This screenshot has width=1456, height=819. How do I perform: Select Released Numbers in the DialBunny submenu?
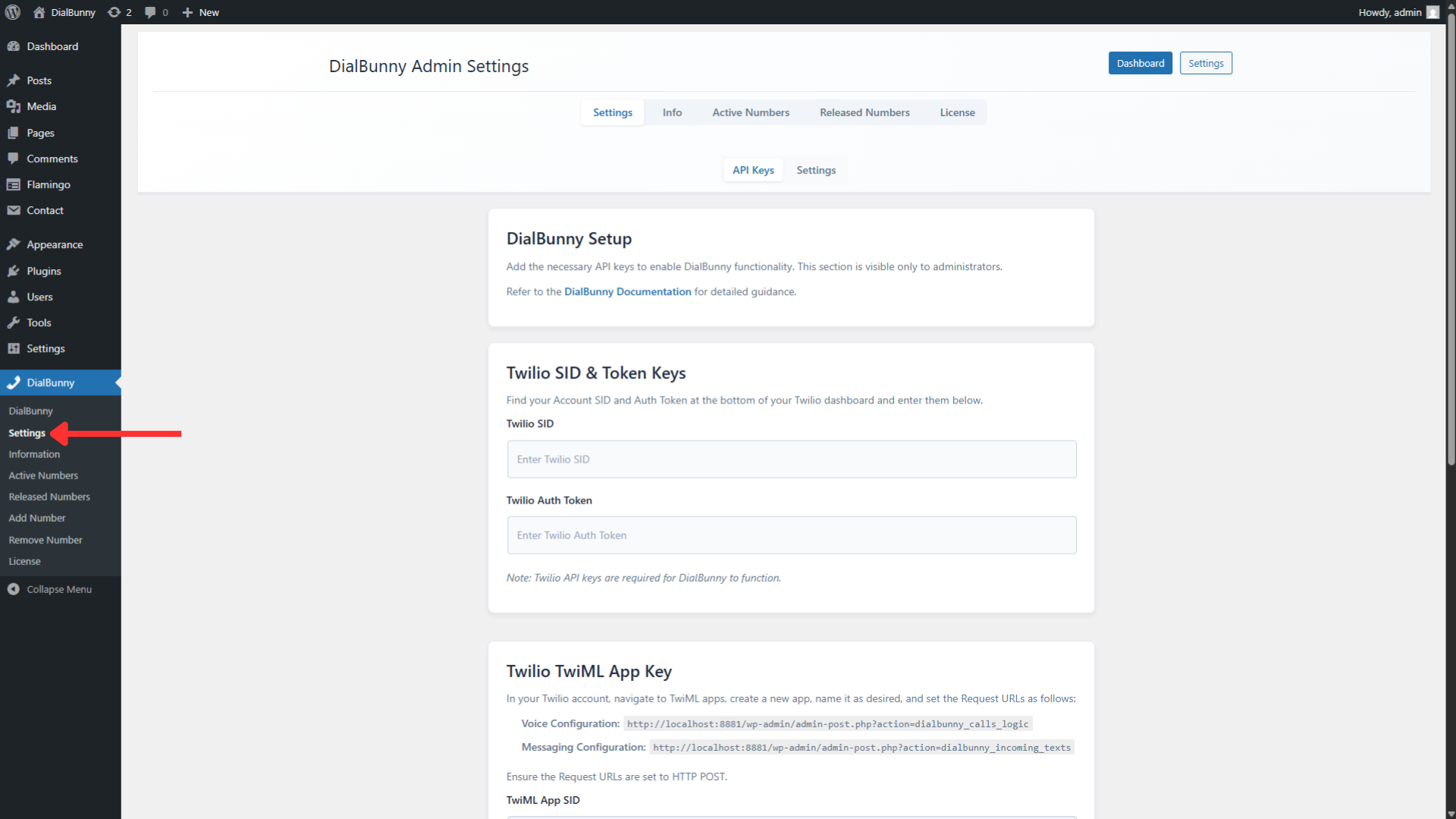49,497
